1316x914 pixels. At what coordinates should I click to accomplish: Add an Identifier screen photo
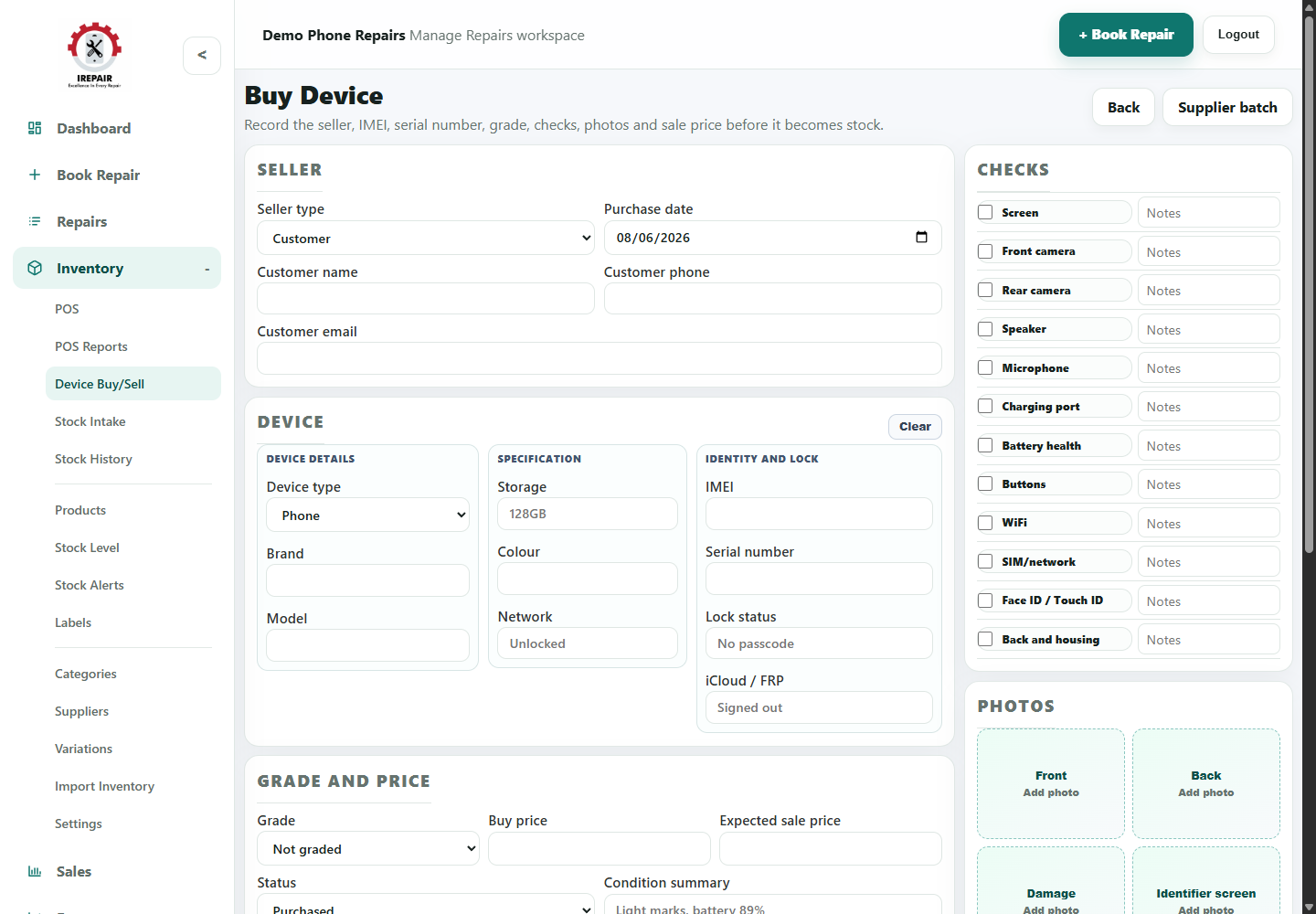[1206, 881]
